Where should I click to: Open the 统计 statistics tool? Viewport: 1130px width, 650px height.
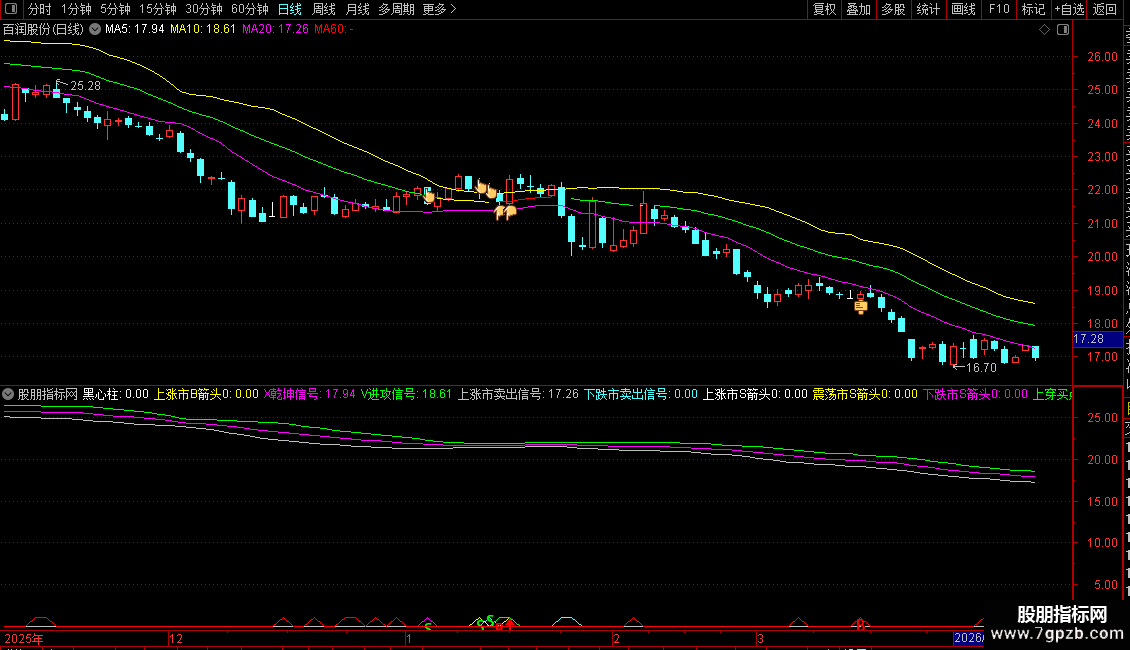pyautogui.click(x=928, y=9)
